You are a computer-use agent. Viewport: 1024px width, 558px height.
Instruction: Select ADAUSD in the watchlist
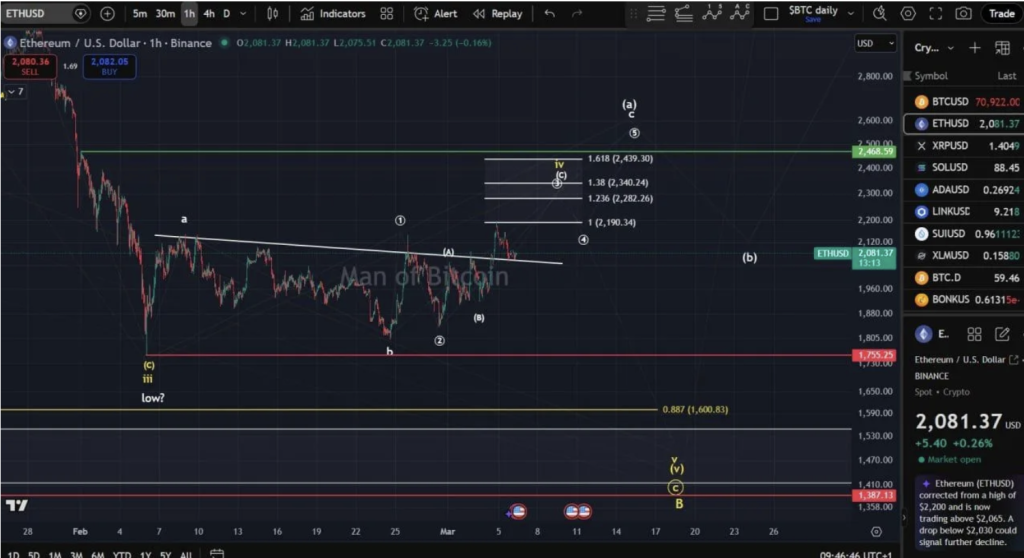[x=964, y=190]
